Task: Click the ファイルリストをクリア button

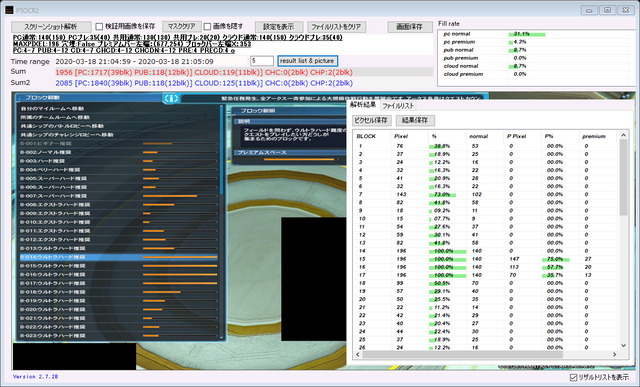Action: [x=336, y=27]
